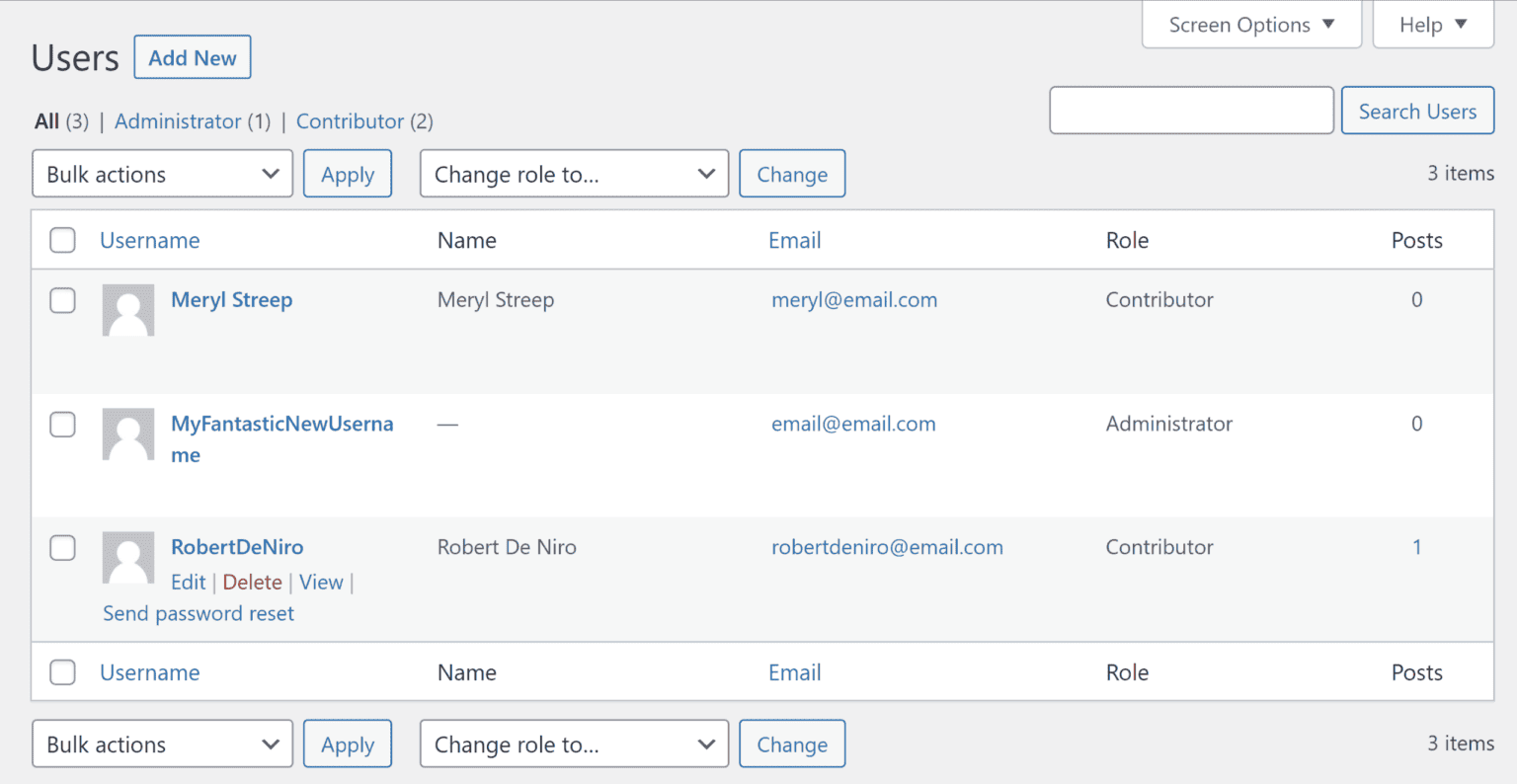Click the Add New user button
Viewport: 1517px width, 784px height.
193,57
